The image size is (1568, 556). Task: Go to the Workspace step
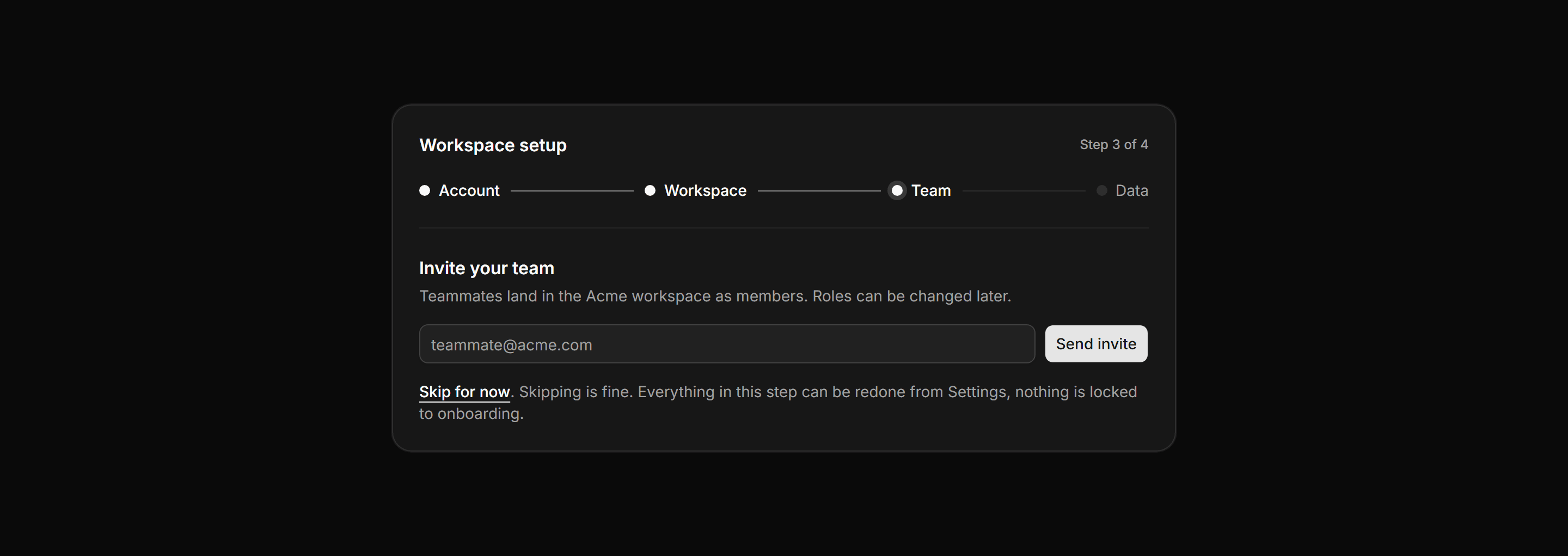(x=695, y=190)
